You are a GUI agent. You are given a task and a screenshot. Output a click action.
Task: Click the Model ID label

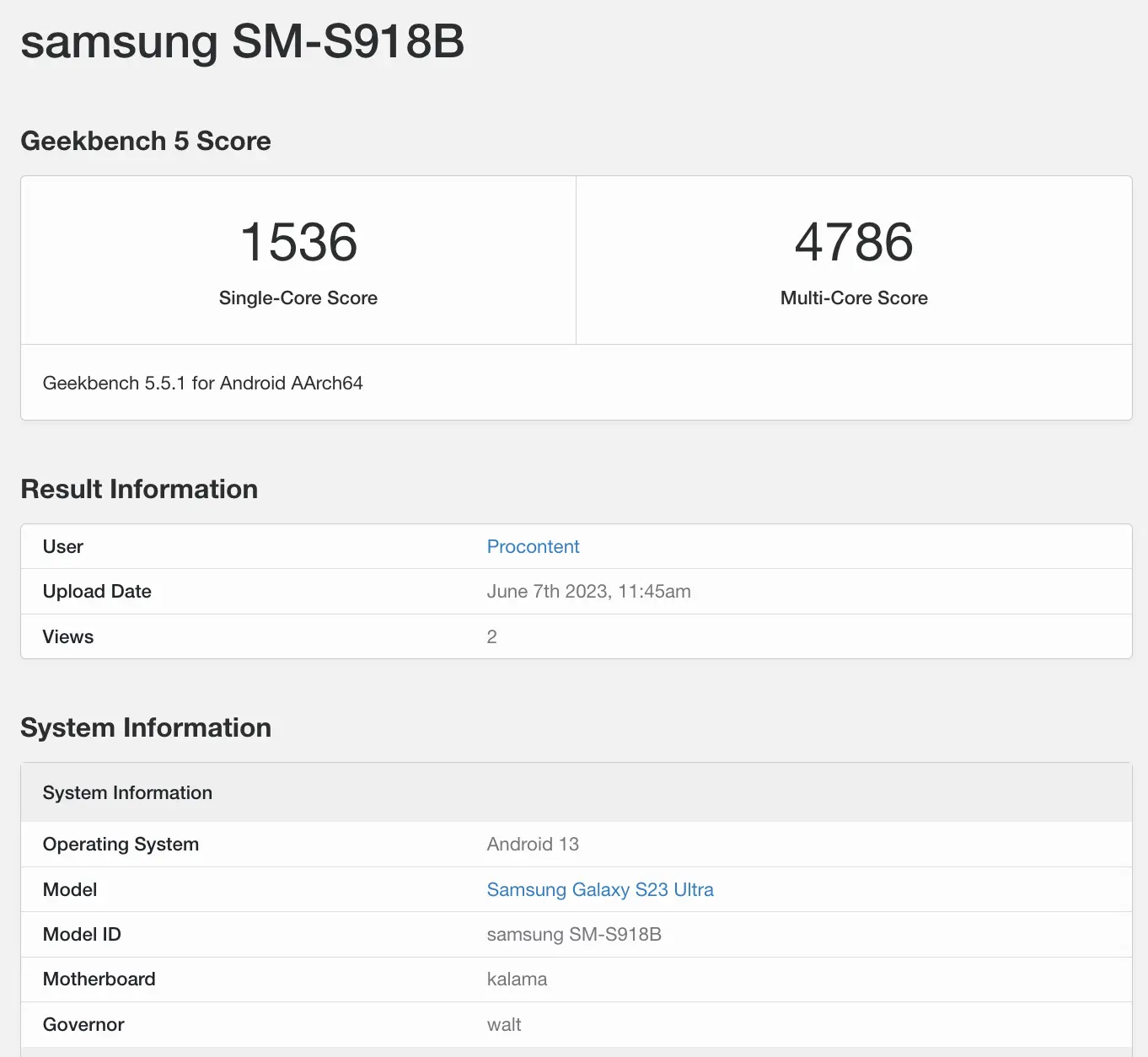82,934
